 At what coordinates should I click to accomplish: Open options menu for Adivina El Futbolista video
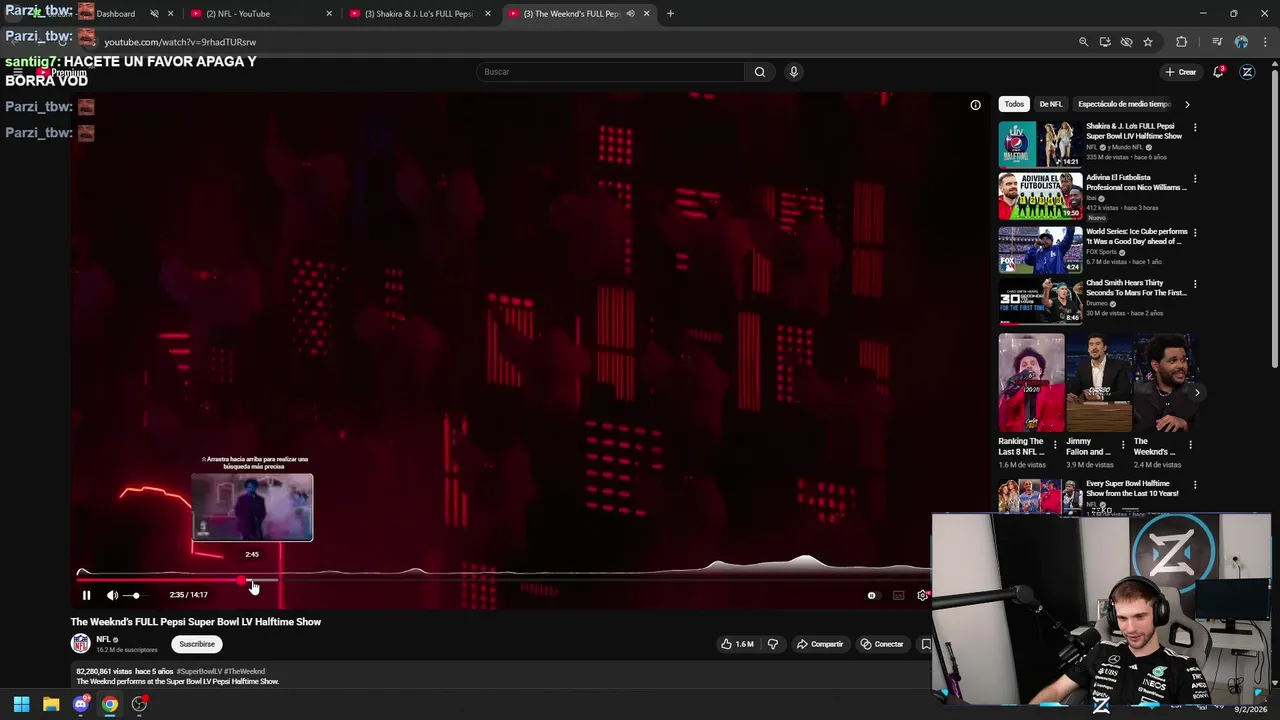(1194, 180)
